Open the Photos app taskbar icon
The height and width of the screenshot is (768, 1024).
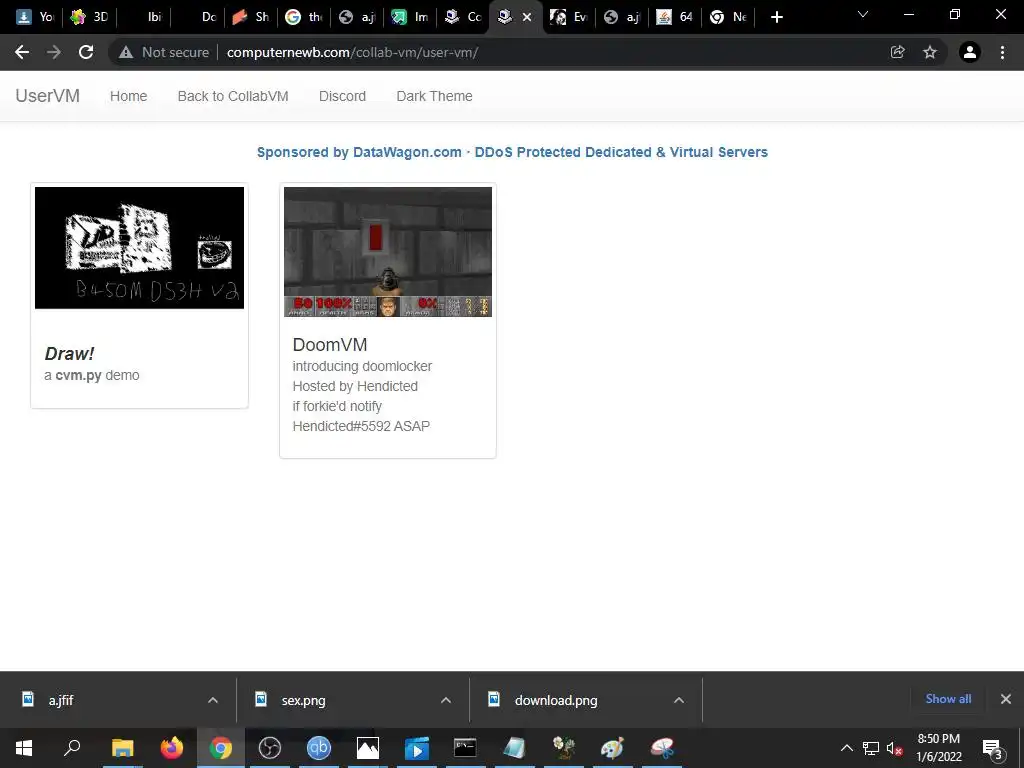(x=368, y=748)
